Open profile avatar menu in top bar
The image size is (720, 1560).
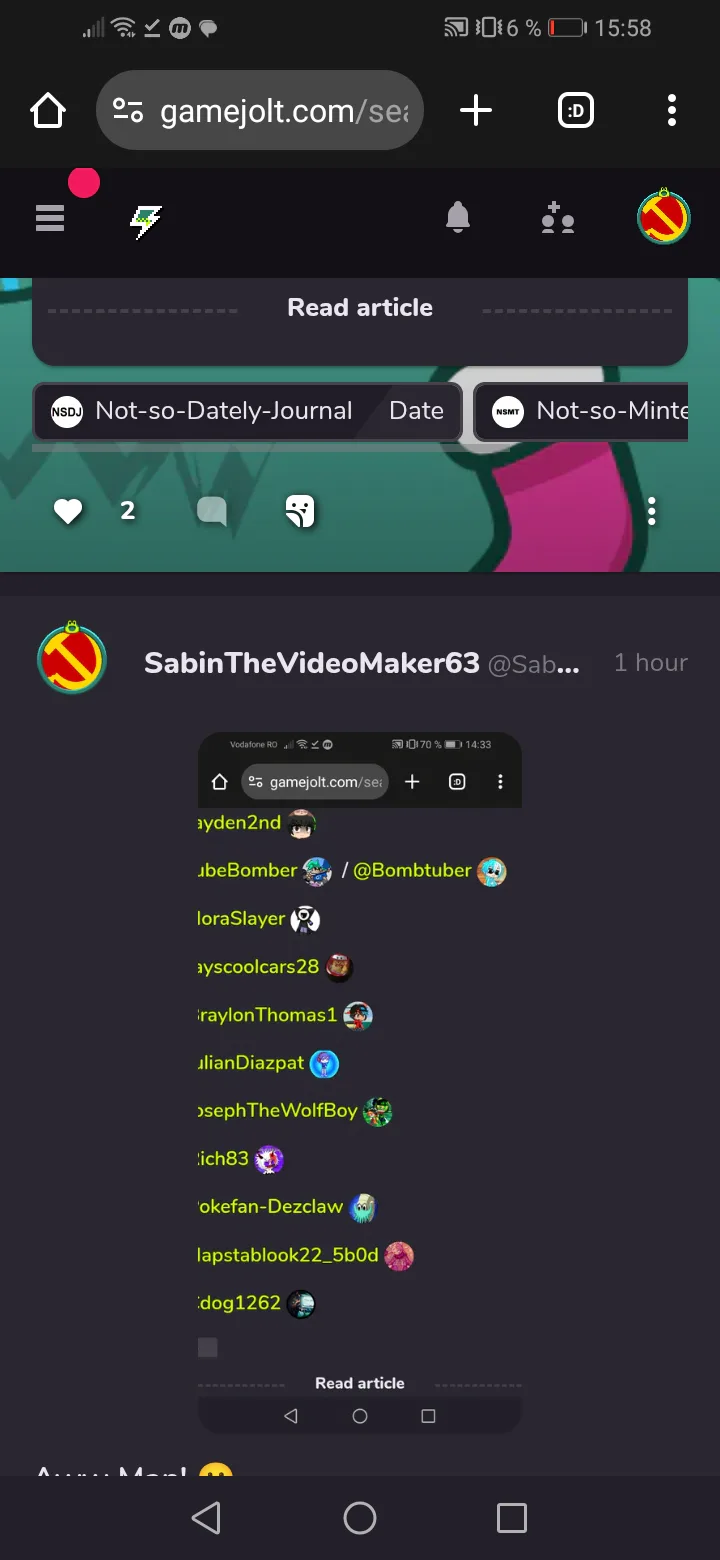click(x=664, y=216)
